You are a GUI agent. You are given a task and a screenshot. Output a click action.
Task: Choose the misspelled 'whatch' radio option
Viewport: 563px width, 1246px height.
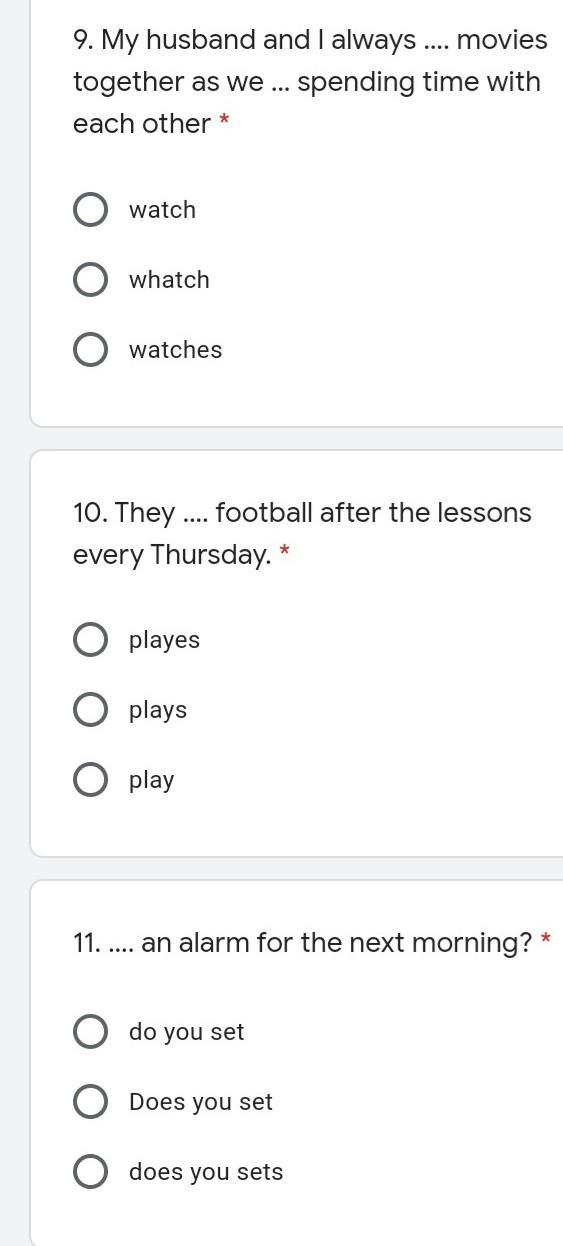90,280
